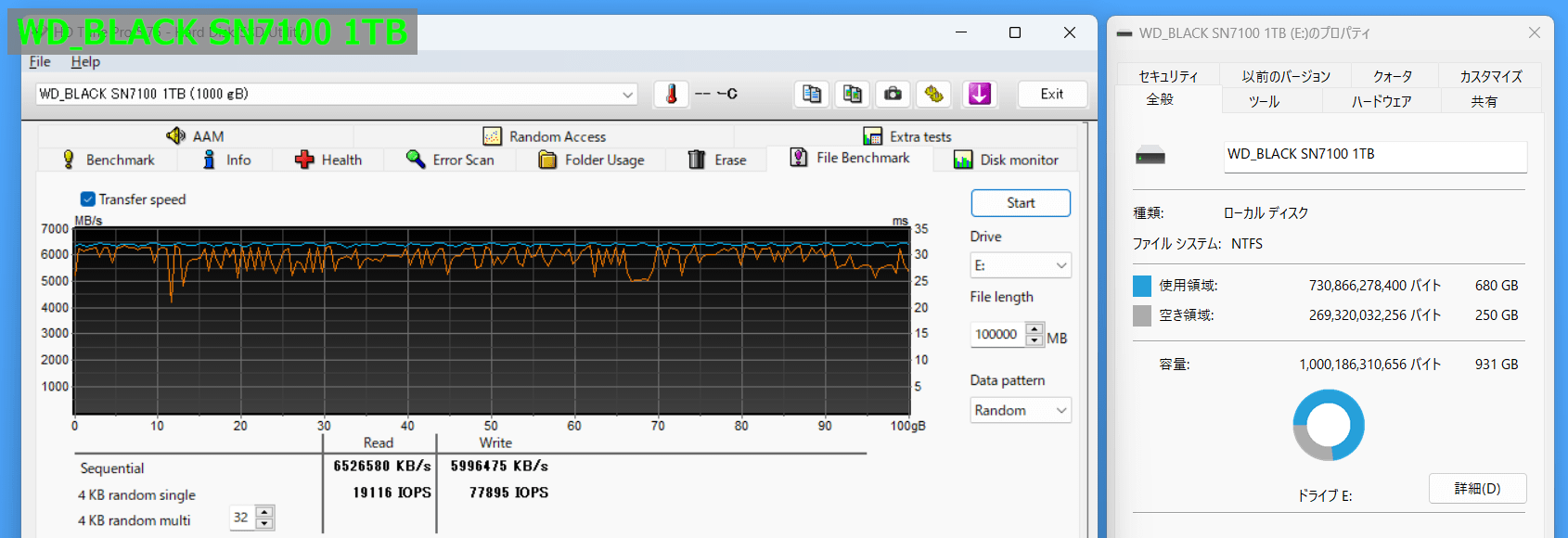
Task: Click the blue used-space color swatch
Action: 1142,286
